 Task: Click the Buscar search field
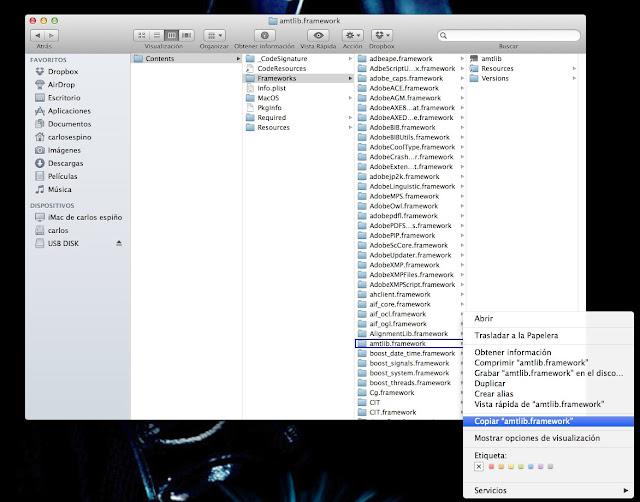coord(509,36)
